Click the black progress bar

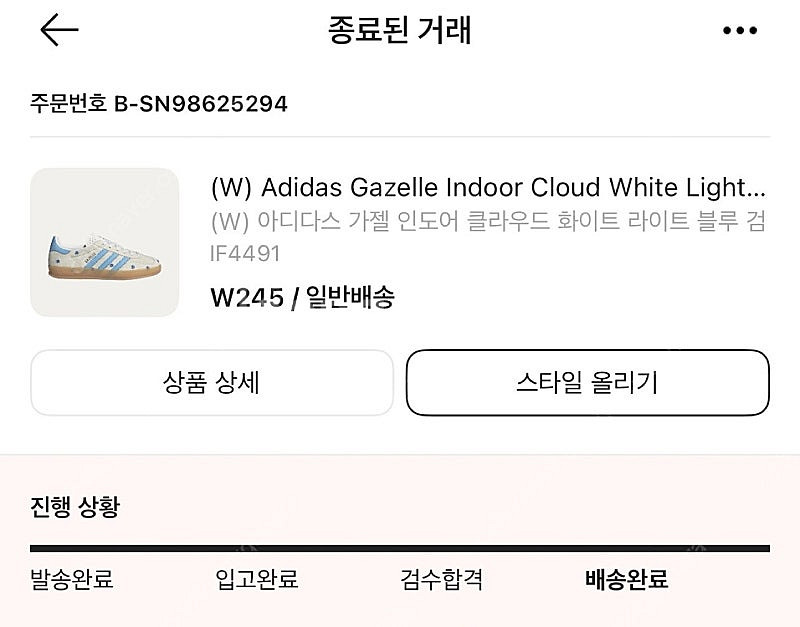point(400,548)
